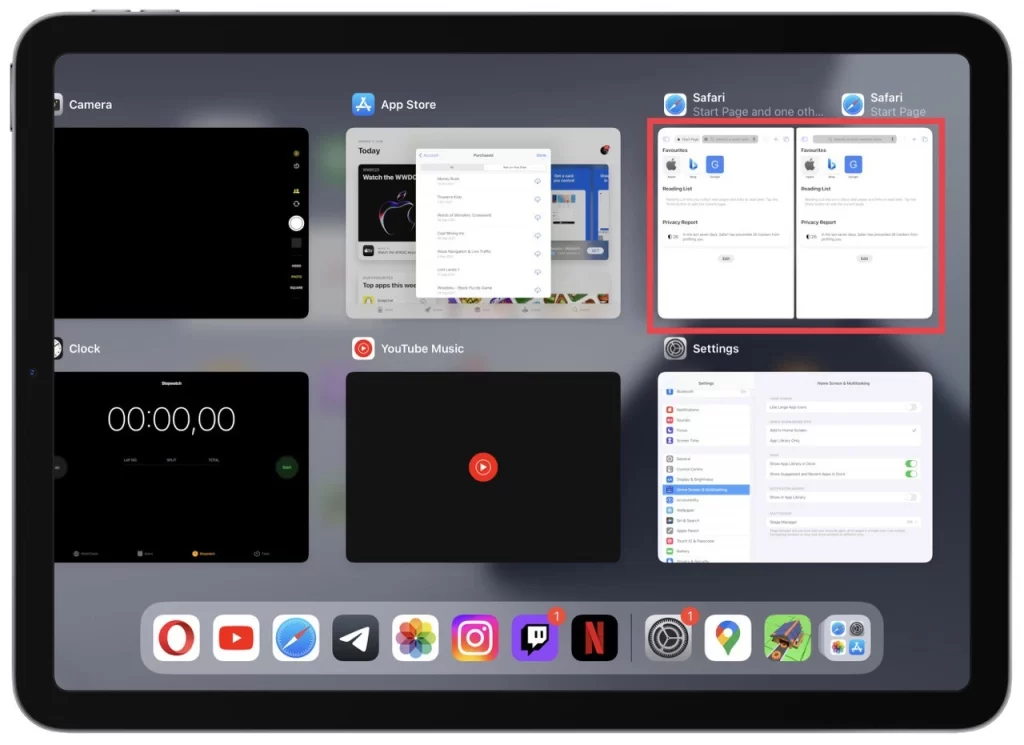This screenshot has height=745, width=1024.
Task: Select Focus in Settings sidebar
Action: [707, 430]
